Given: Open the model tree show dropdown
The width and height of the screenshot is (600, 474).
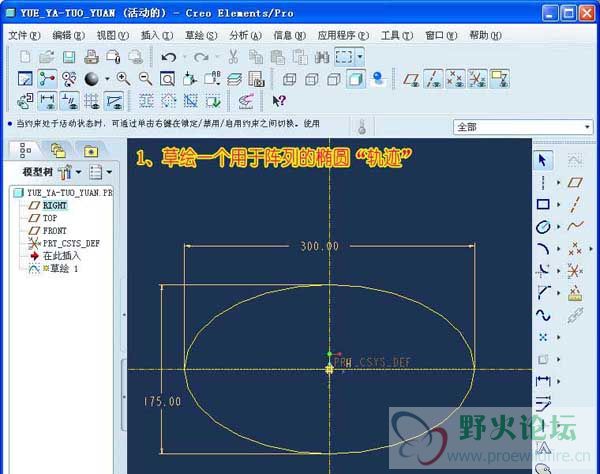Looking at the screenshot, I should click(109, 172).
